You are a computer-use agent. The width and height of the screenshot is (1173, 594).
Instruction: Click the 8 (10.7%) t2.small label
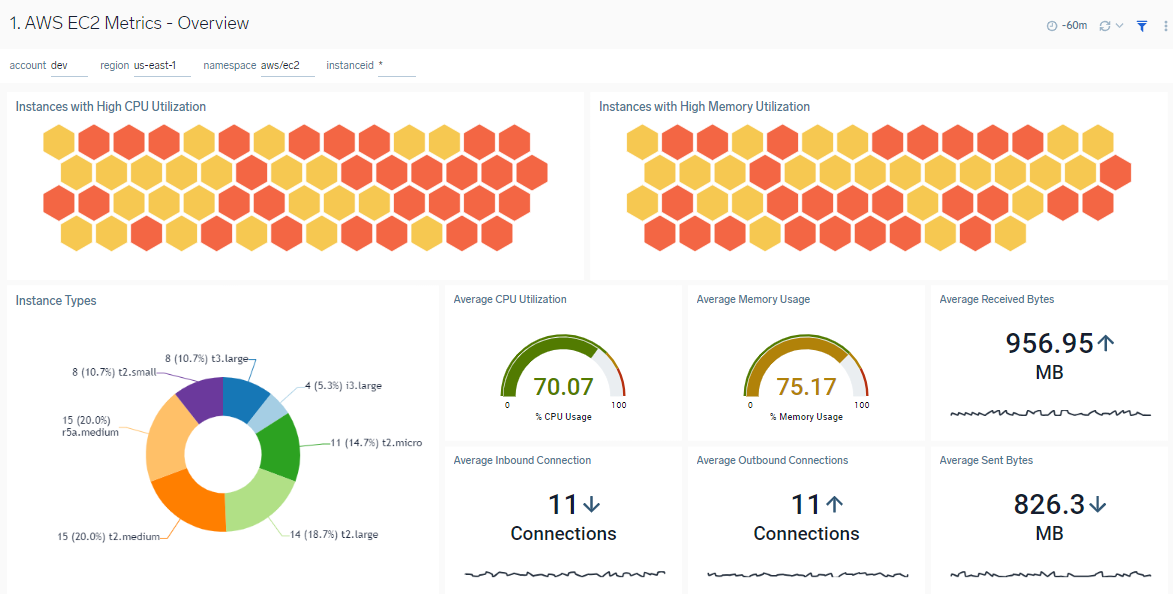coord(114,373)
